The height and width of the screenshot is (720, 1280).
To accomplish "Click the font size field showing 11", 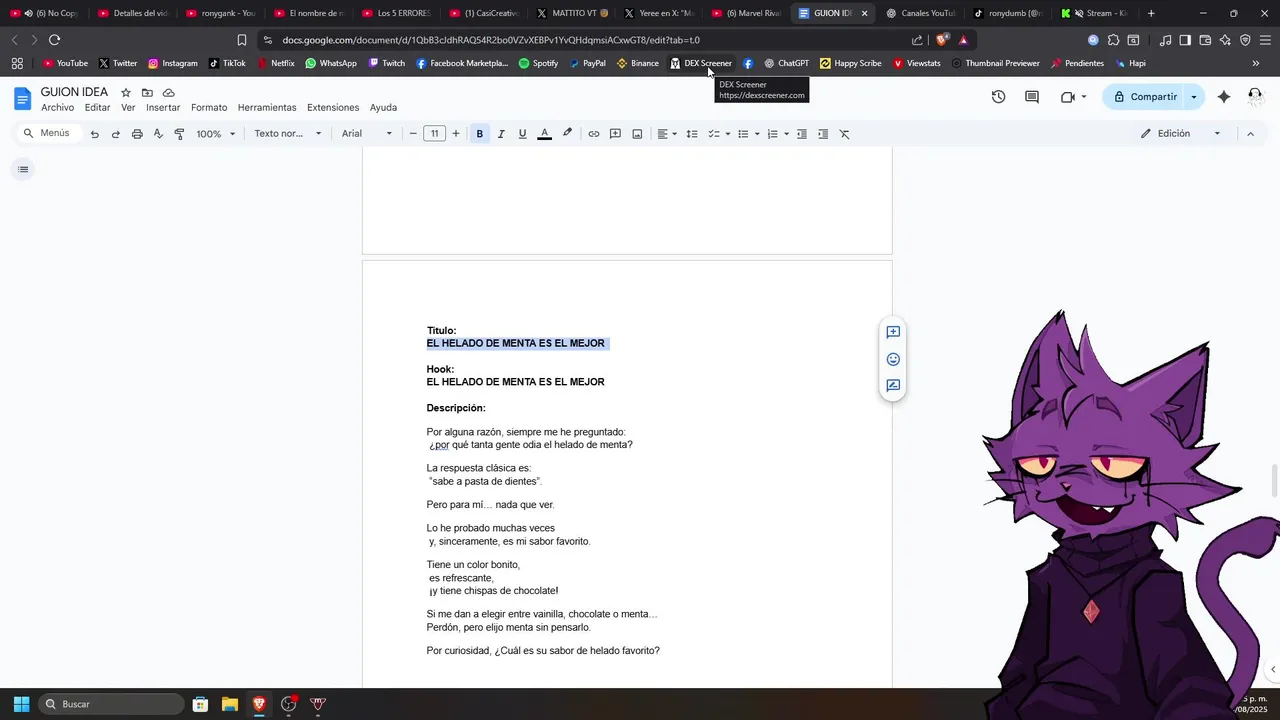I will [x=434, y=134].
